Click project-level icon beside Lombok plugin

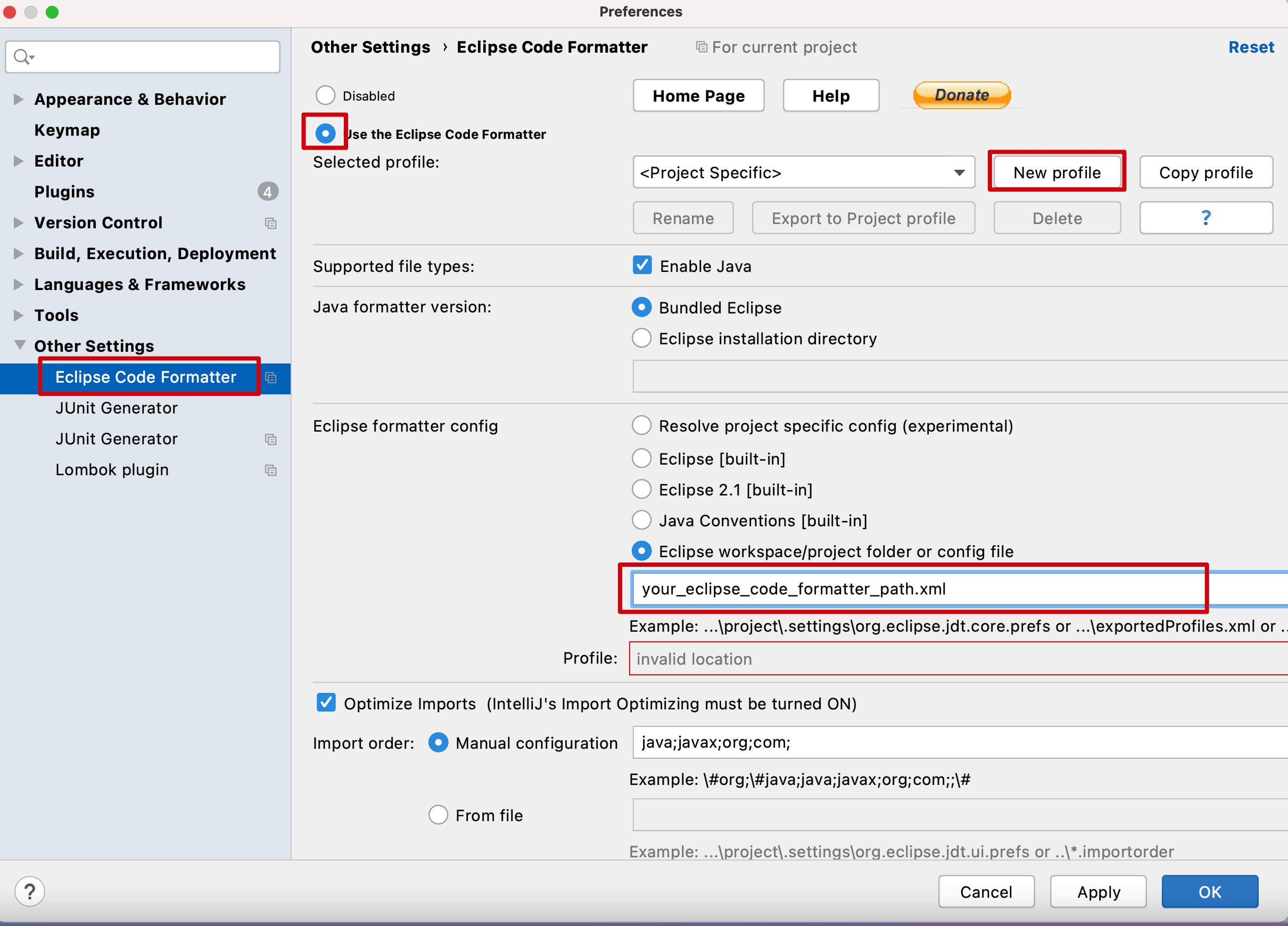tap(270, 470)
